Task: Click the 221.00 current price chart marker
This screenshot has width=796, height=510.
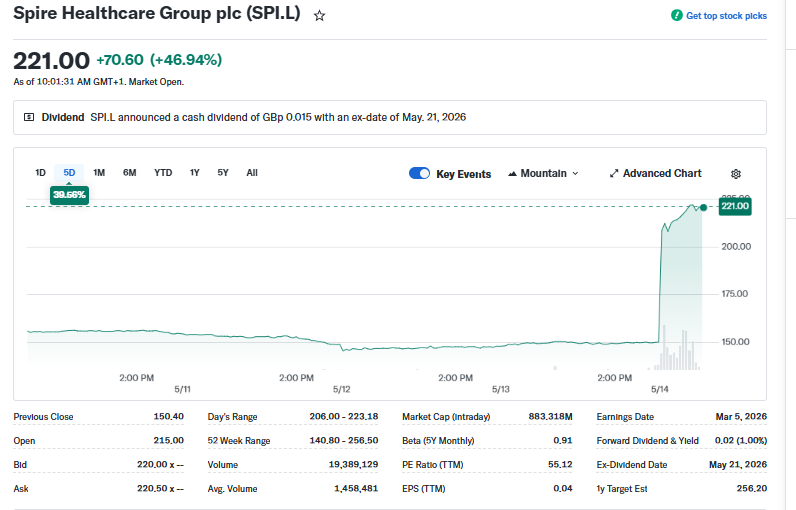Action: pos(735,206)
